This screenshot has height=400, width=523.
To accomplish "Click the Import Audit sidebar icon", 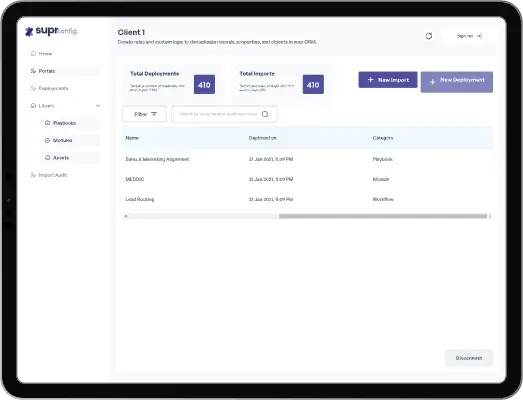I will click(x=33, y=175).
